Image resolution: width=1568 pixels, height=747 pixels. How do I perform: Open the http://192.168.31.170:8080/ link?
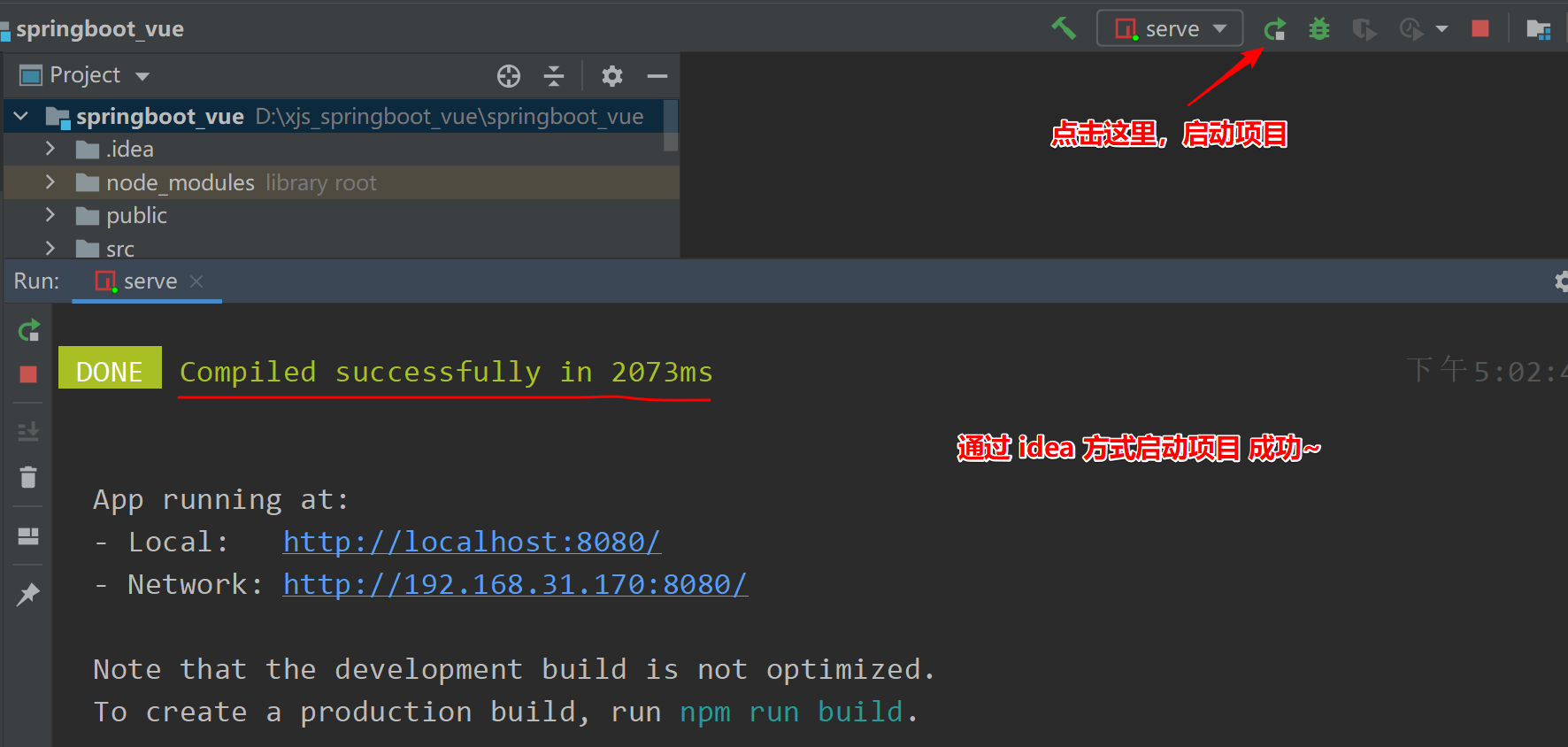[515, 584]
